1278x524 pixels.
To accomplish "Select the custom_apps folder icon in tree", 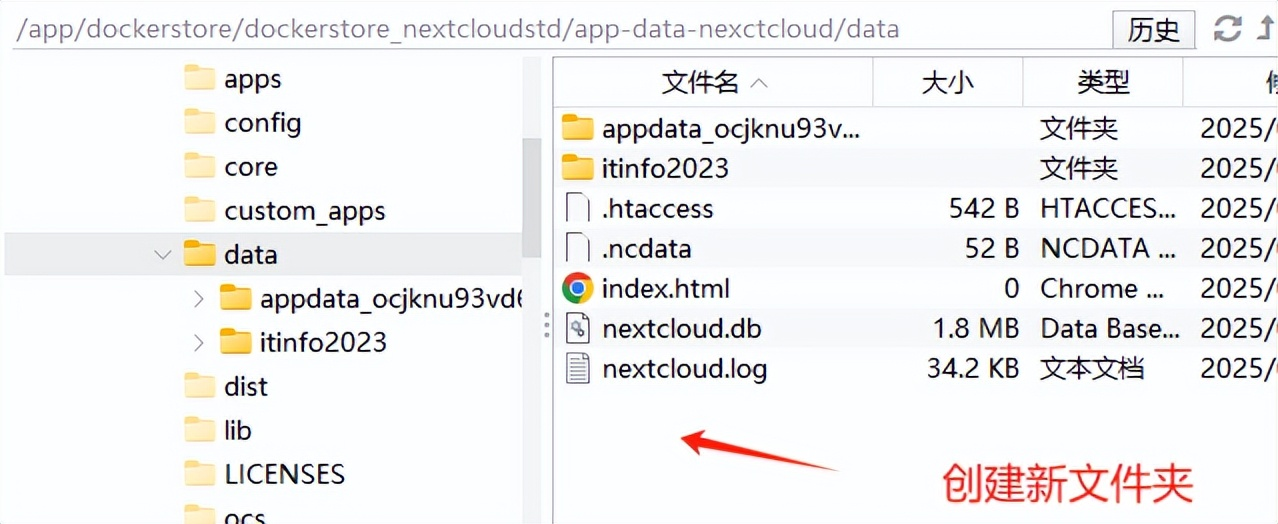I will coord(200,210).
